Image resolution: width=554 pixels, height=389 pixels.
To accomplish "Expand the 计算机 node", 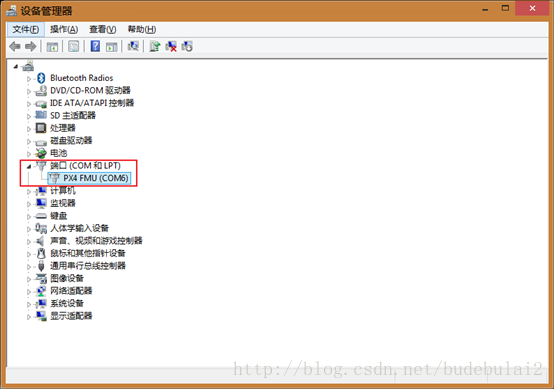I will [x=29, y=191].
